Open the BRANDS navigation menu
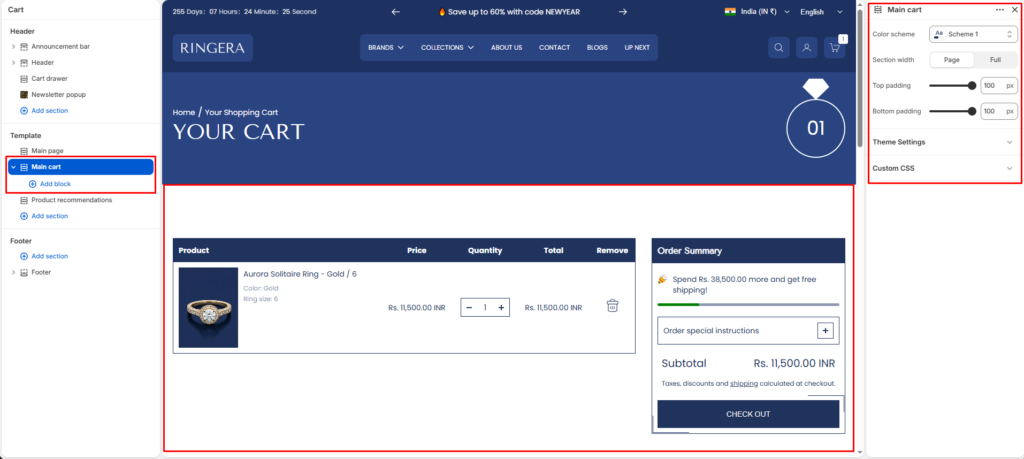 click(385, 47)
